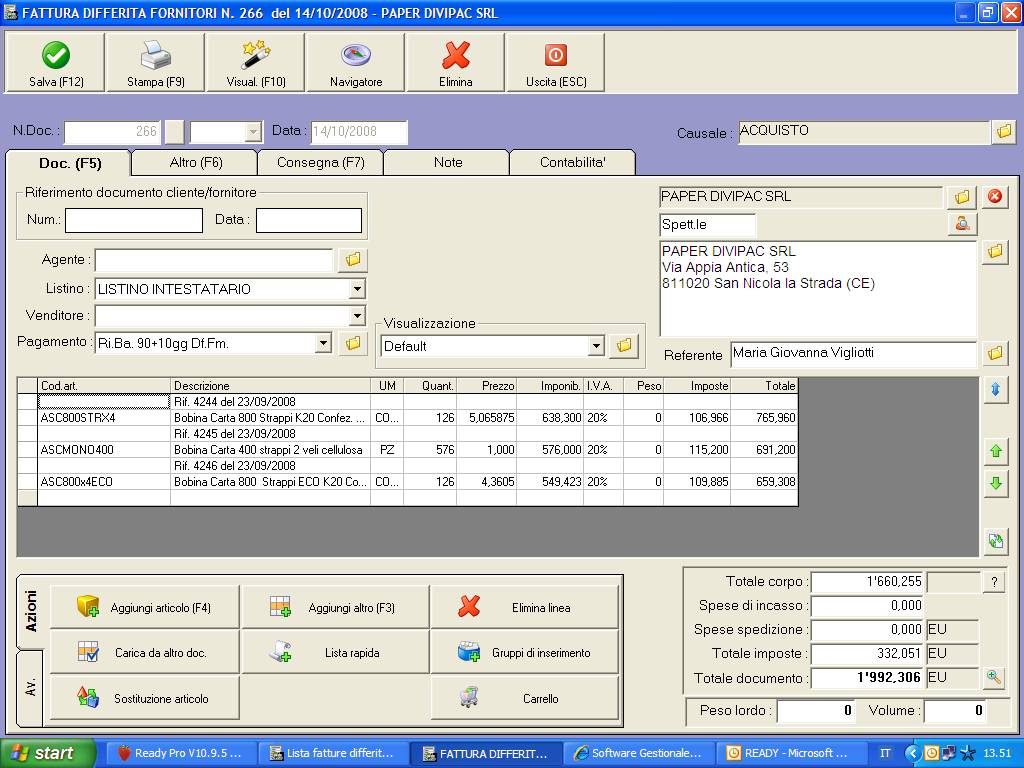Click the Spese spedizione value field
The width and height of the screenshot is (1024, 768).
click(x=867, y=630)
